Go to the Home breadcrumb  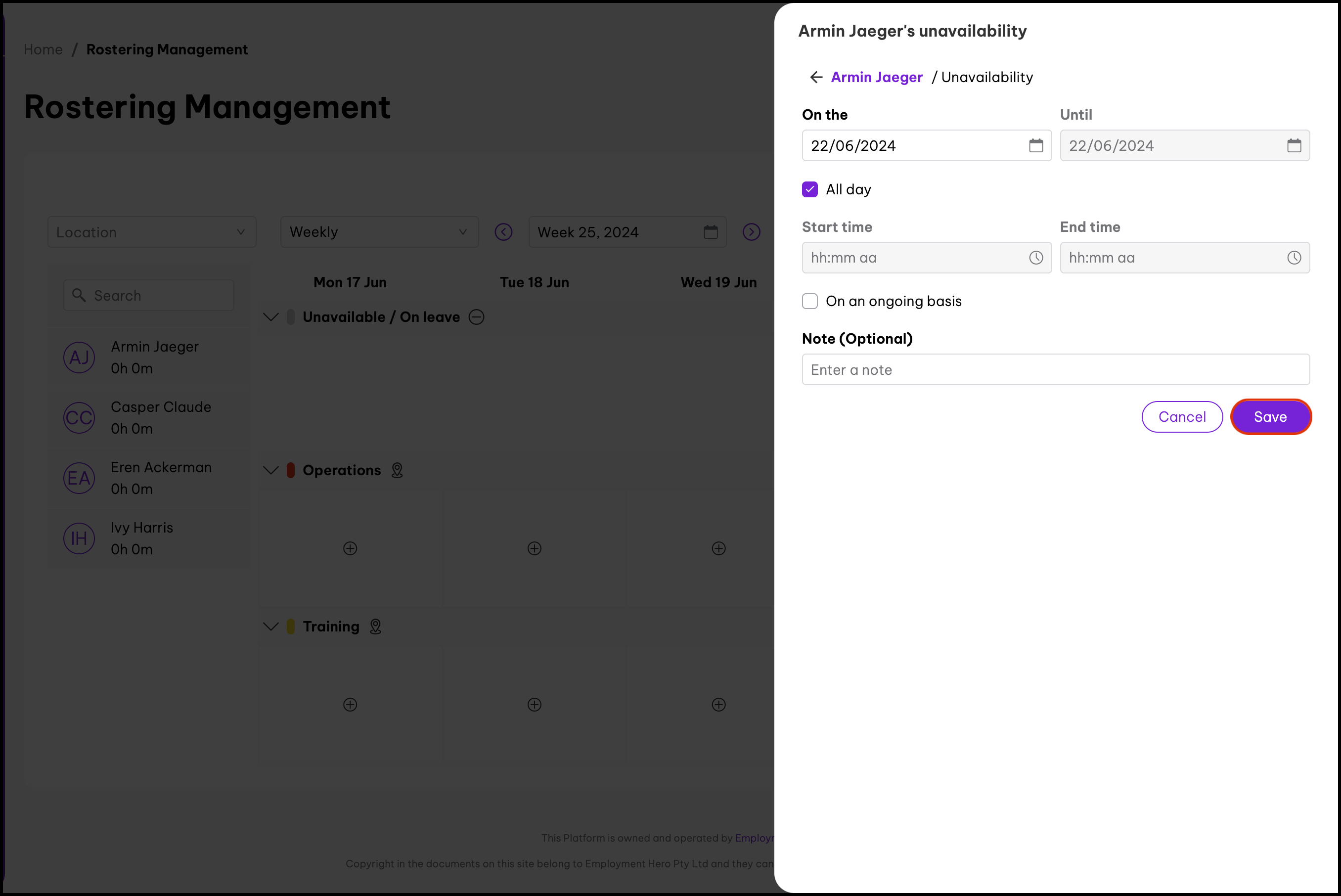click(x=43, y=50)
